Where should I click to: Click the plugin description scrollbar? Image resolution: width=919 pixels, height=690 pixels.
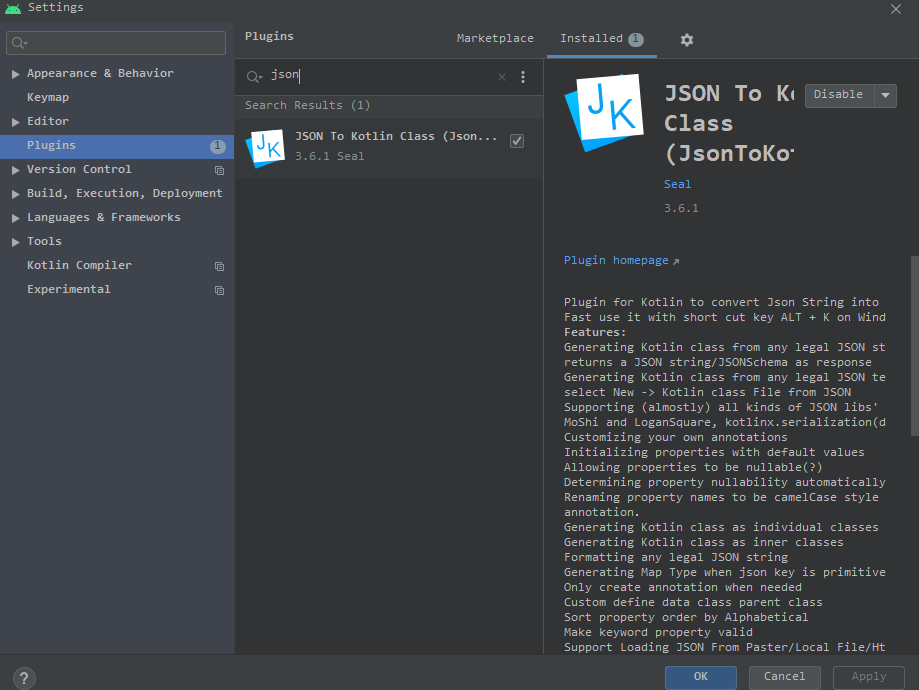click(x=914, y=346)
